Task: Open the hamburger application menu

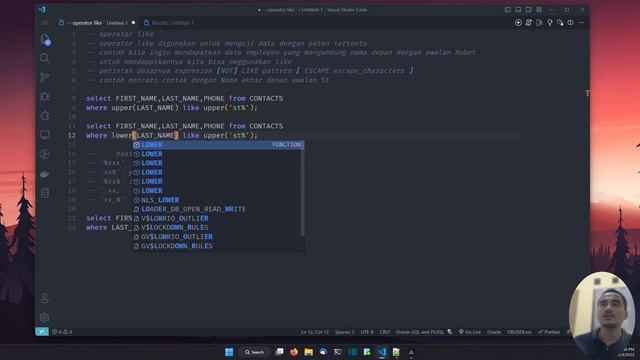Action: [x=44, y=23]
